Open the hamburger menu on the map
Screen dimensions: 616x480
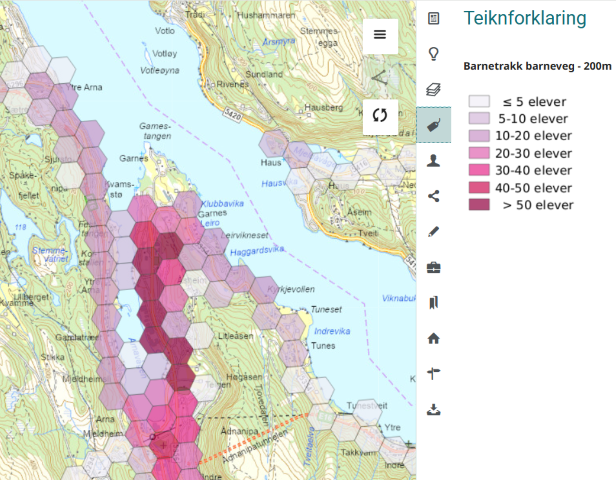(x=380, y=35)
